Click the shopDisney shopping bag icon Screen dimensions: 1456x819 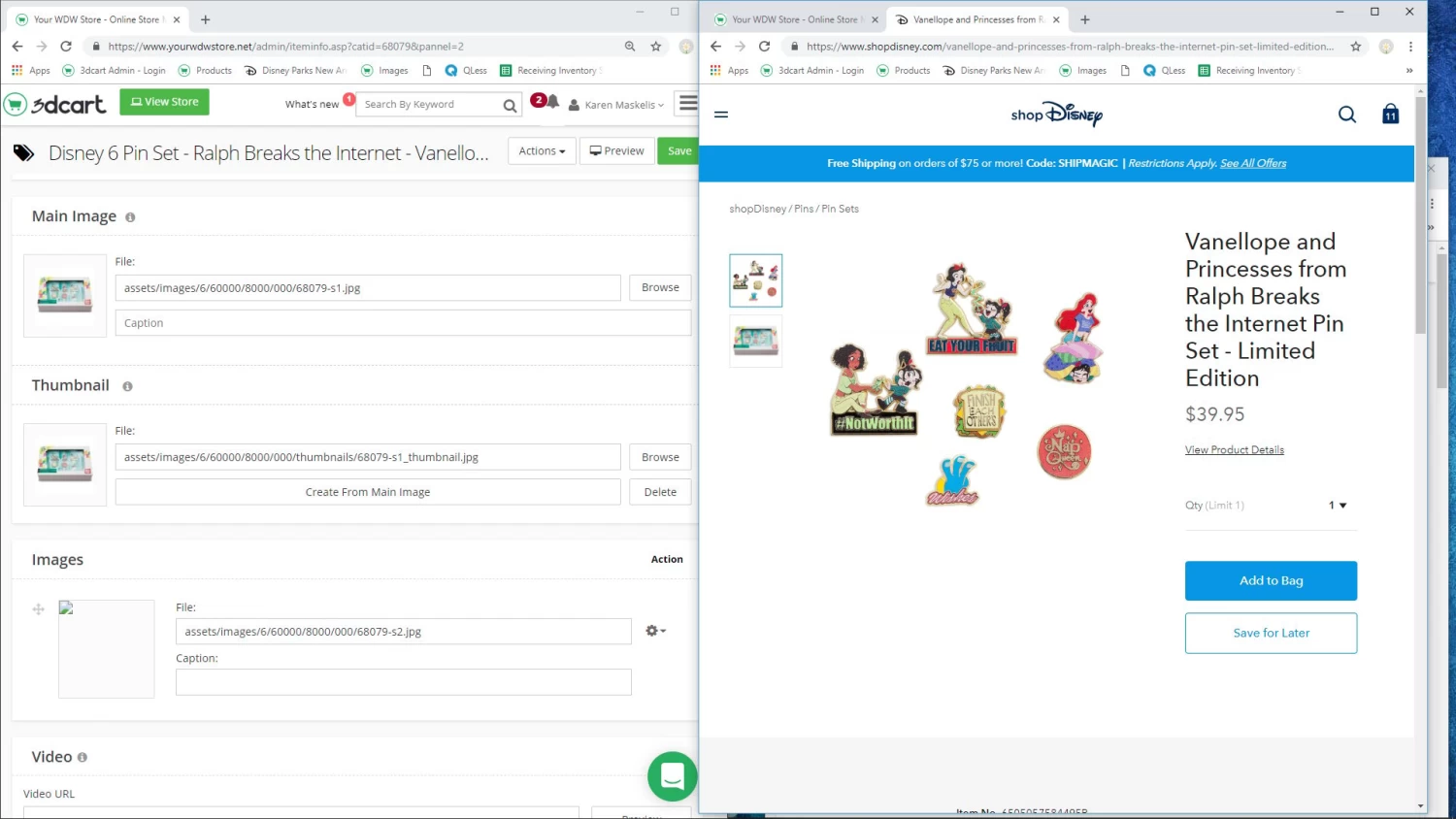(x=1390, y=115)
